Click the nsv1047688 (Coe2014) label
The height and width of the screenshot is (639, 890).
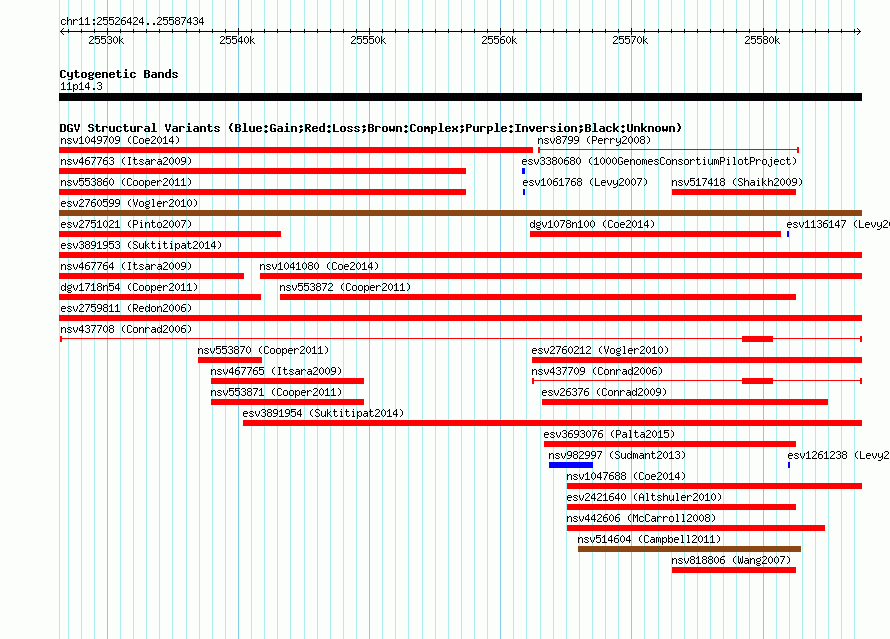[x=626, y=476]
